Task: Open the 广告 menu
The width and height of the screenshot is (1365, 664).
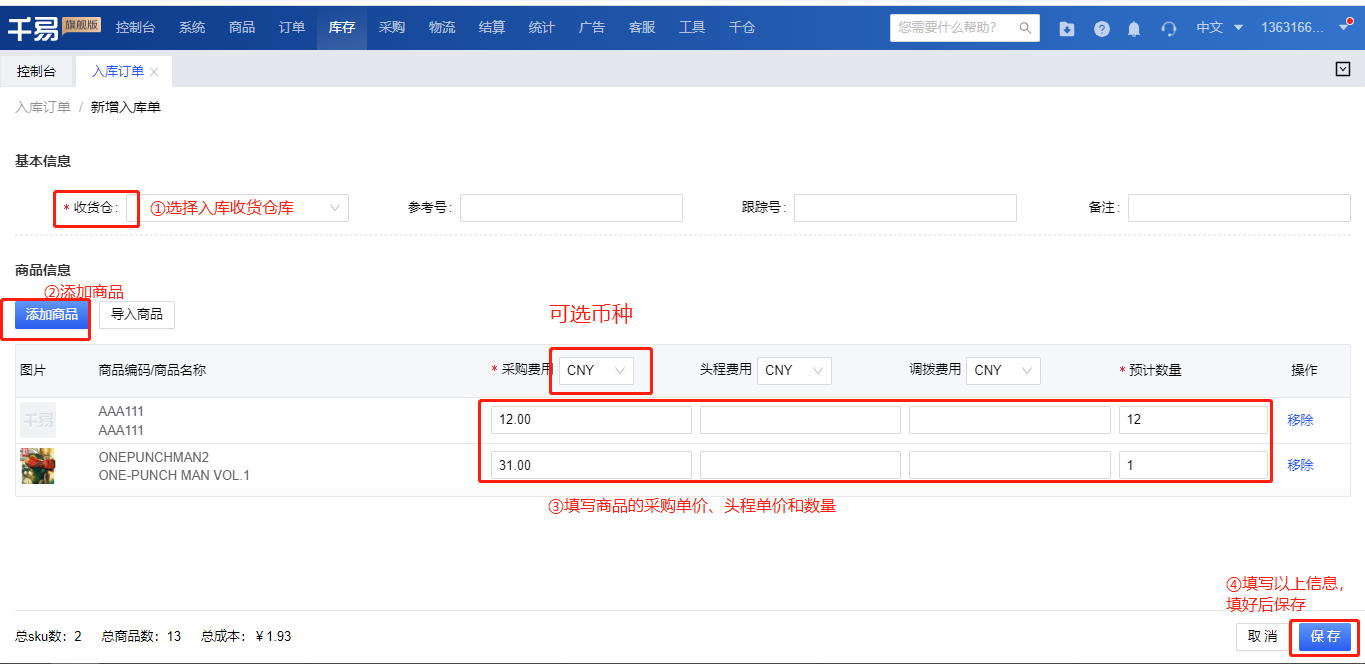Action: pyautogui.click(x=592, y=28)
